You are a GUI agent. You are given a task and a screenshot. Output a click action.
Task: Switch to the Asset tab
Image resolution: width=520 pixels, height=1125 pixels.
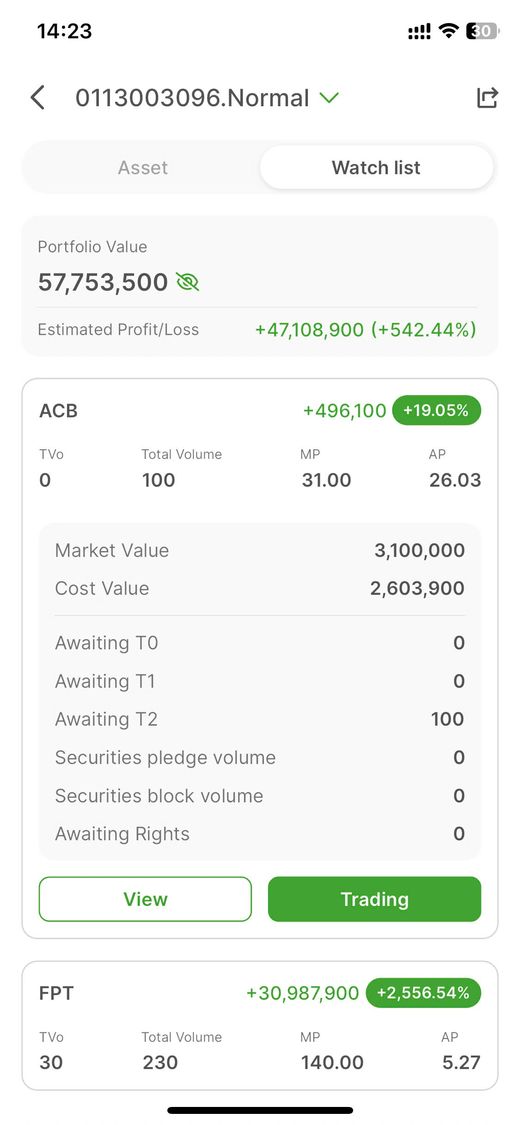pos(143,168)
